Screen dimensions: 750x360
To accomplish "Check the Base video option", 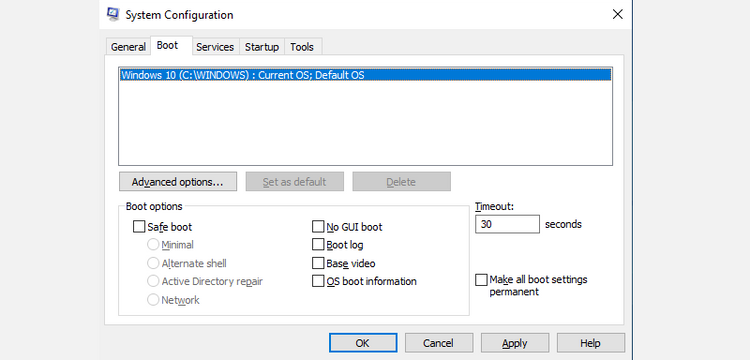I will coord(318,263).
